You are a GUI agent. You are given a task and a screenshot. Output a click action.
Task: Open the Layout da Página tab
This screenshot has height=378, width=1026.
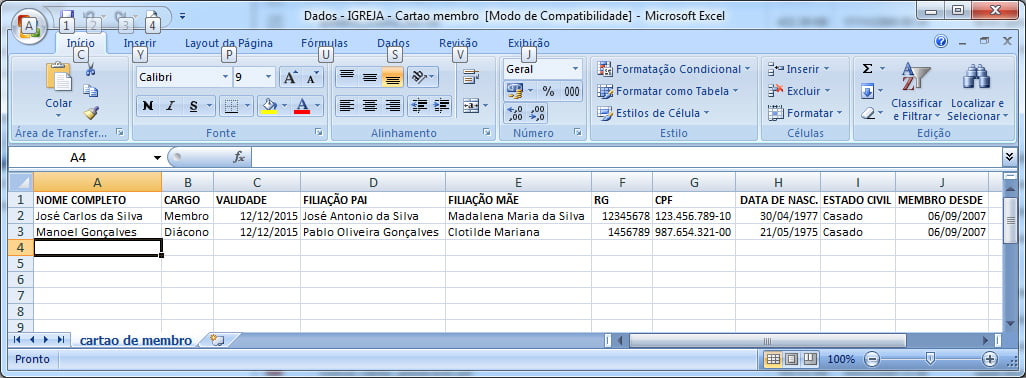point(229,43)
